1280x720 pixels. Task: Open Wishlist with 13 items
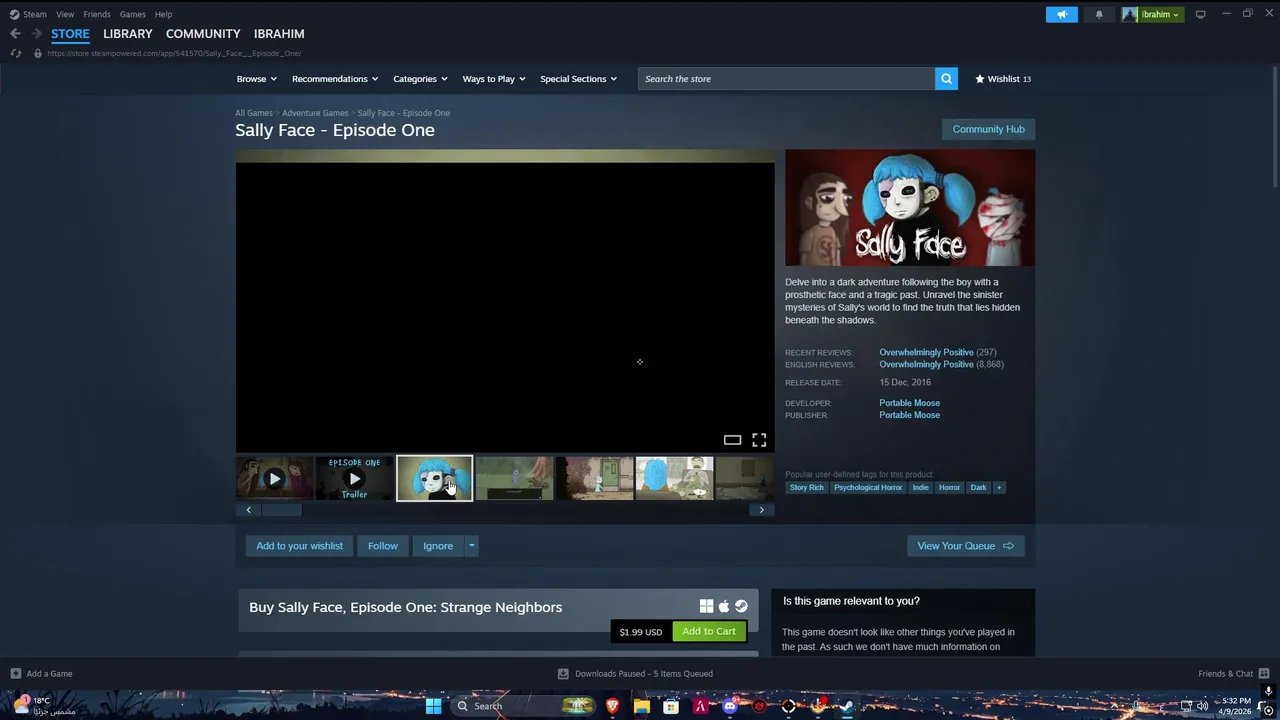tap(1003, 79)
